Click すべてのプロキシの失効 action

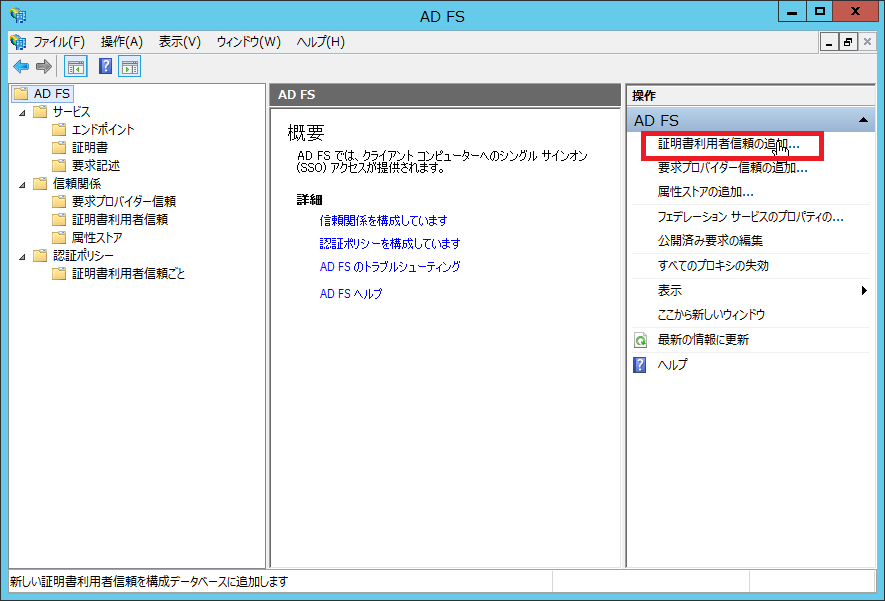point(713,266)
